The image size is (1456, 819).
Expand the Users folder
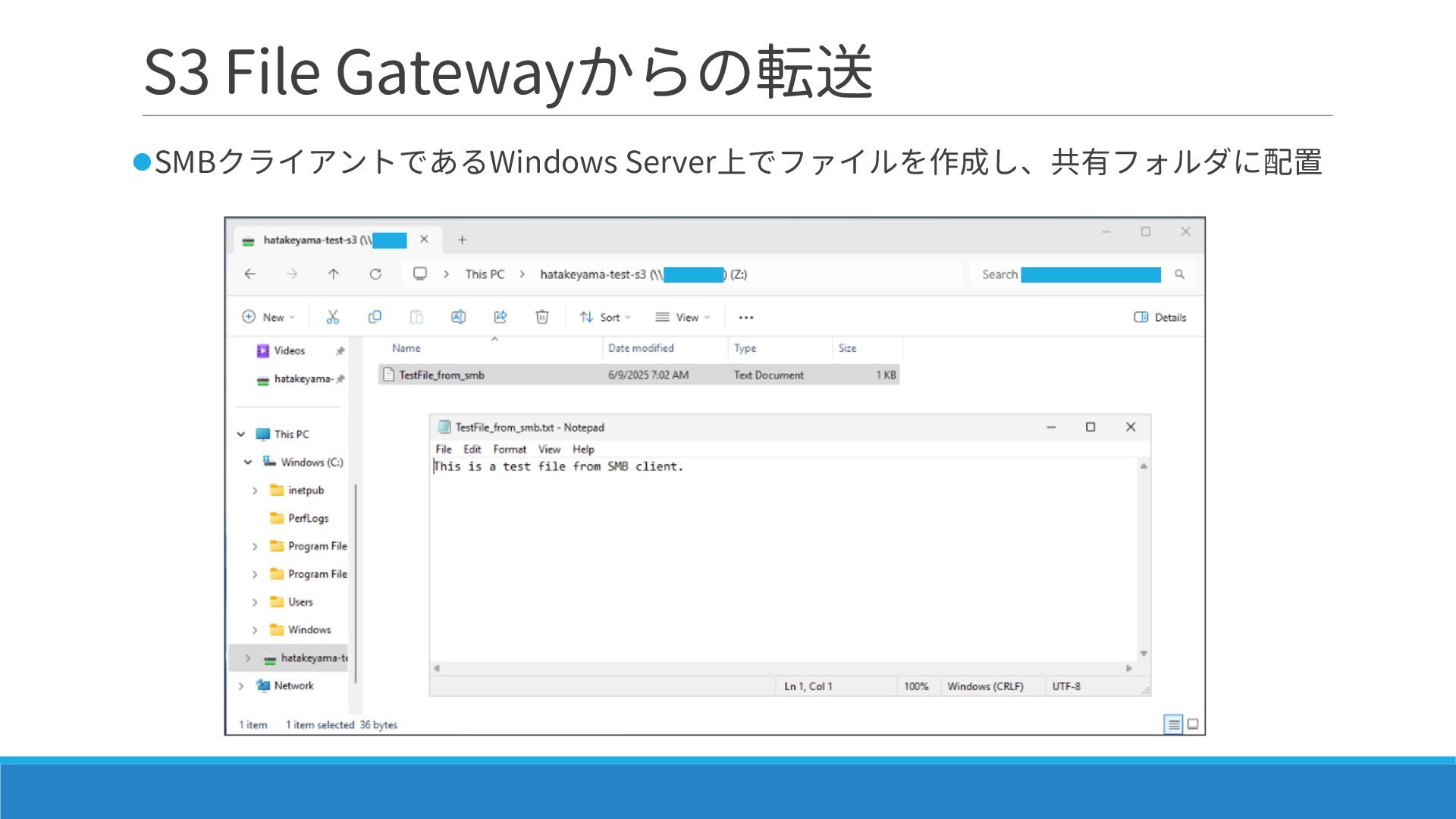(255, 602)
